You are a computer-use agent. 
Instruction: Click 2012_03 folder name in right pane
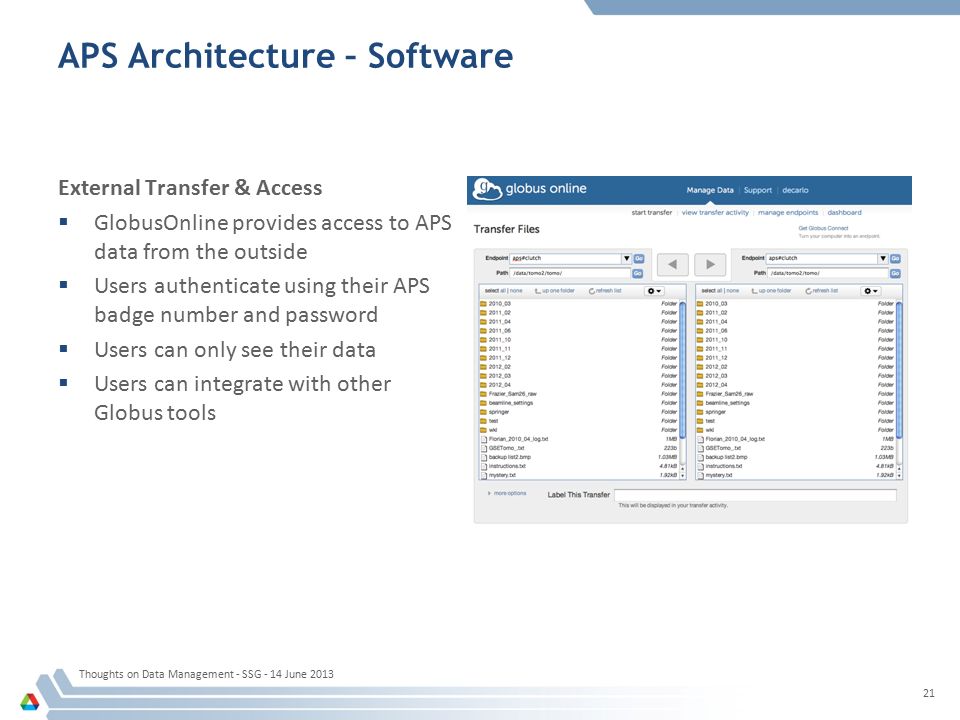(x=716, y=376)
